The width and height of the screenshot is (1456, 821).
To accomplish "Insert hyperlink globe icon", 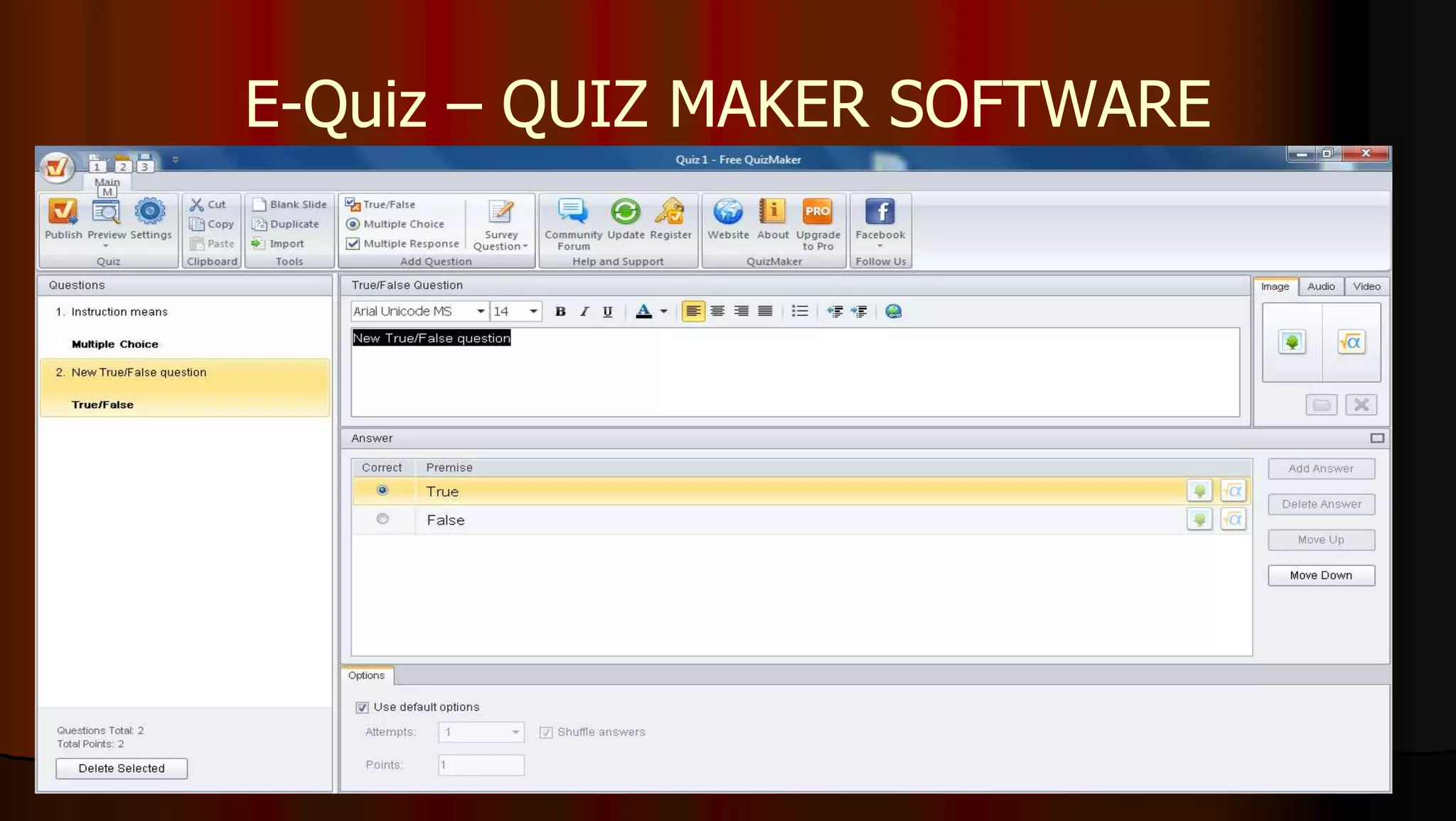I will tap(894, 311).
